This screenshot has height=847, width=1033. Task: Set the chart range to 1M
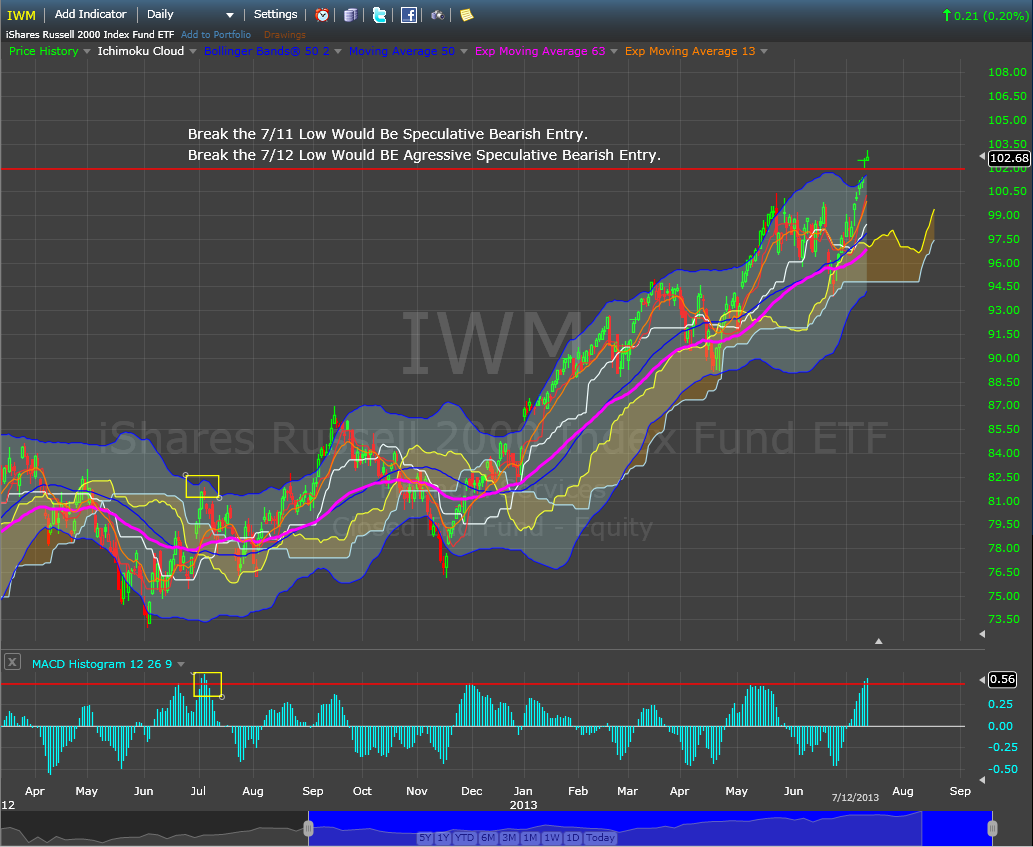[x=530, y=838]
